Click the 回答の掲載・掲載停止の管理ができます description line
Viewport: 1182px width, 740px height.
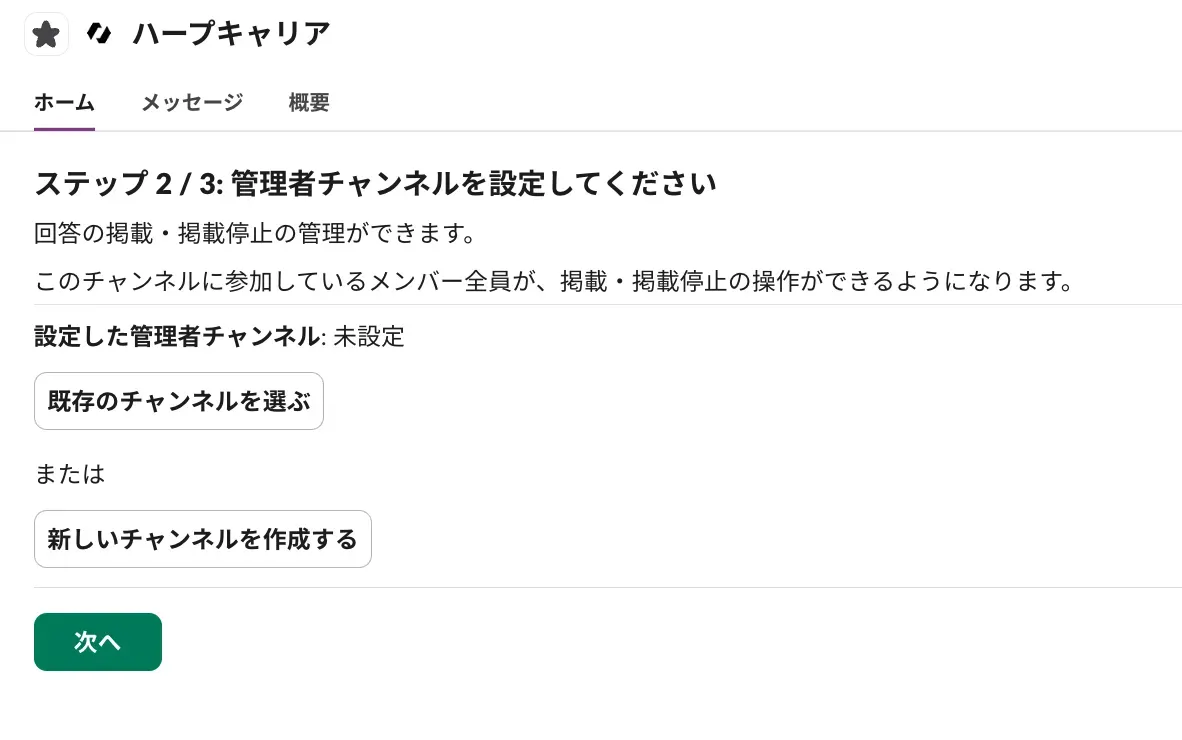coord(254,235)
